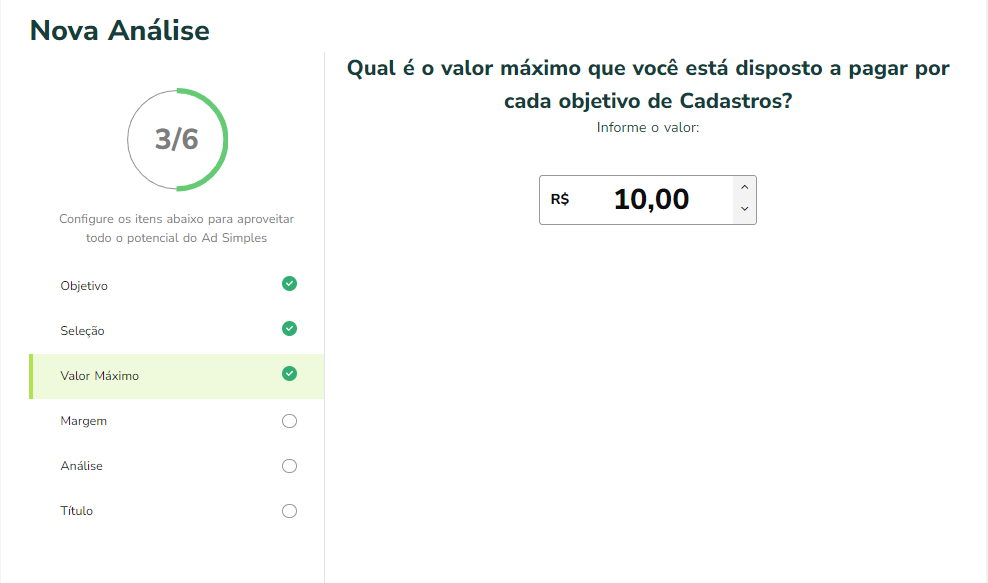
Task: Click the Nova Análise heading
Action: 120,30
